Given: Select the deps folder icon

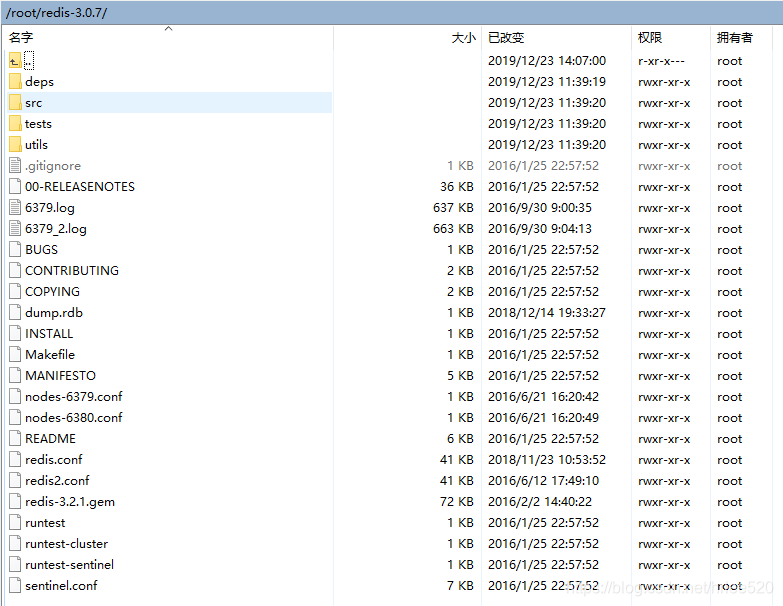Looking at the screenshot, I should coord(15,81).
